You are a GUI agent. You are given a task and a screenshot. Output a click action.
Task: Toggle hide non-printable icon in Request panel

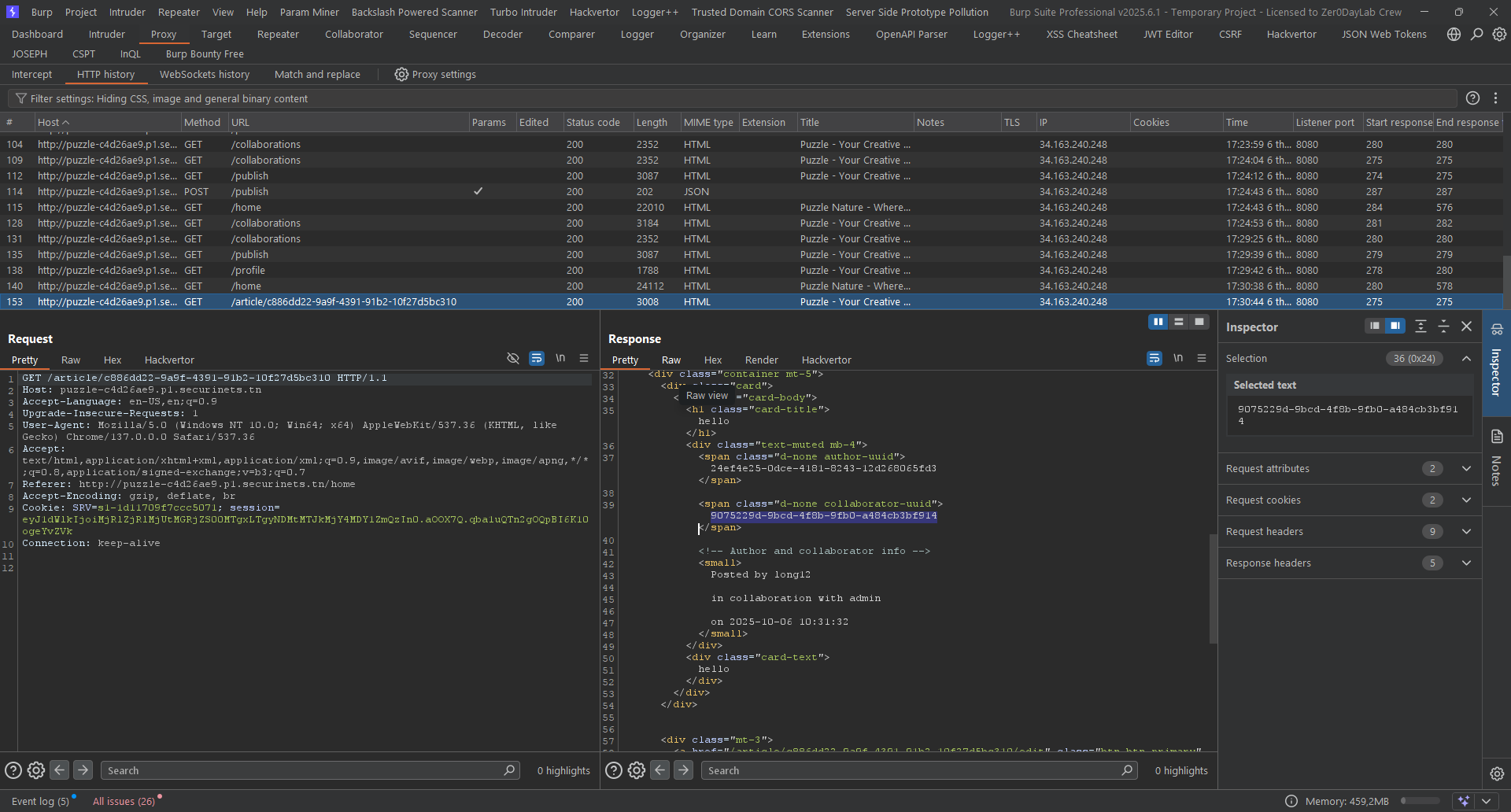[513, 359]
